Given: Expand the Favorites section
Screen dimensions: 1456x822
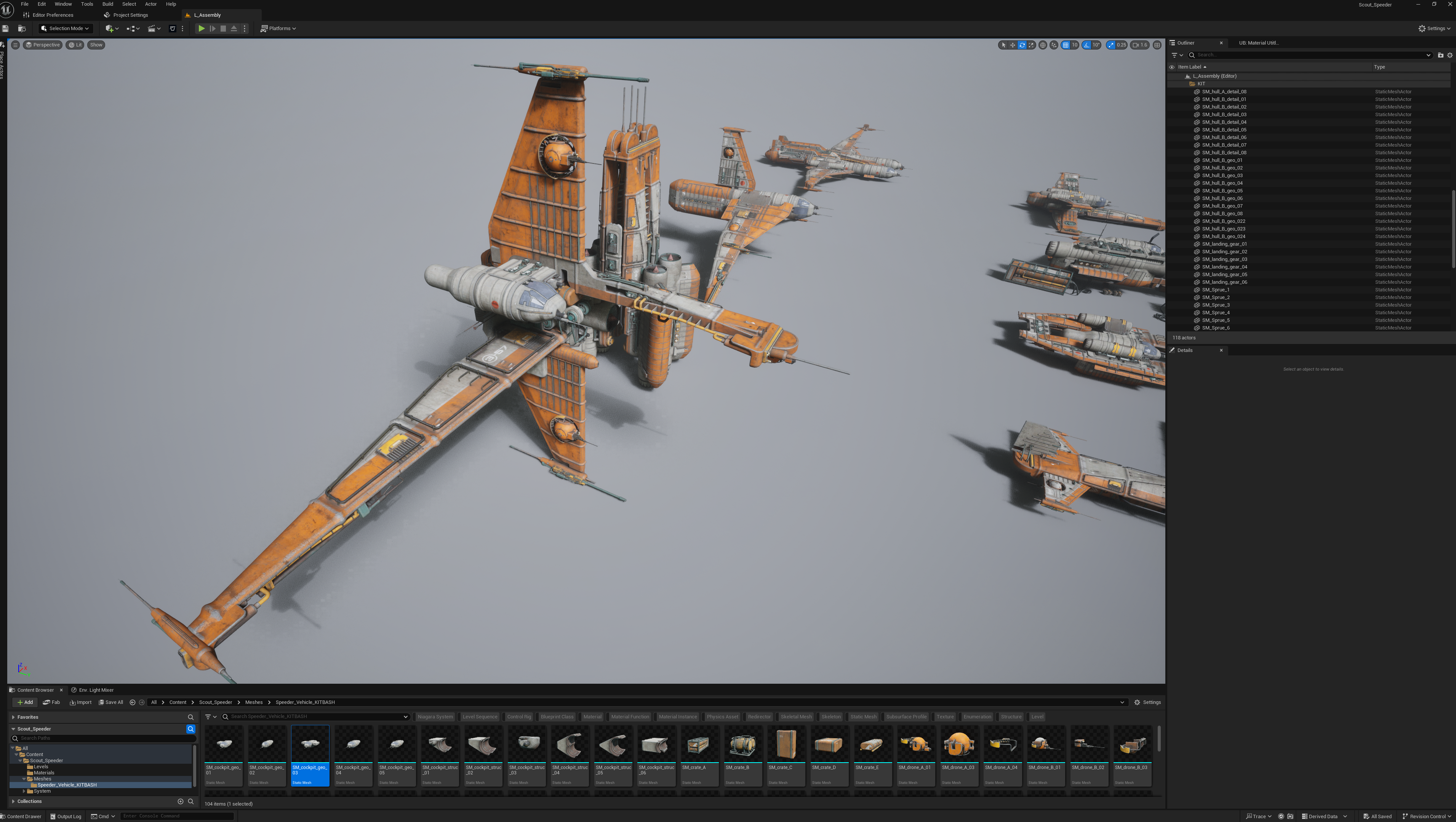Looking at the screenshot, I should coord(13,717).
